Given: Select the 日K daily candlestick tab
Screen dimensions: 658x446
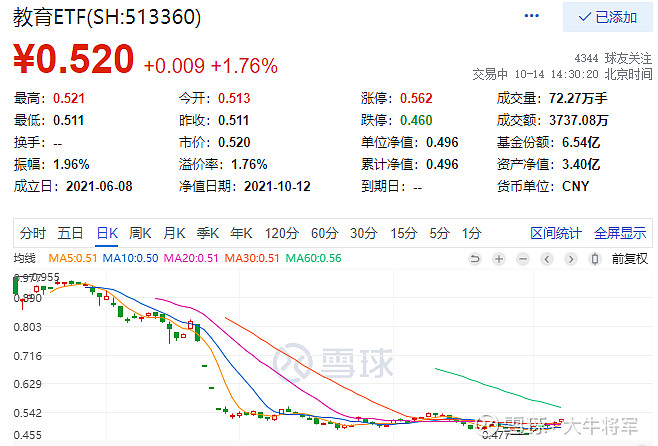Looking at the screenshot, I should point(107,233).
